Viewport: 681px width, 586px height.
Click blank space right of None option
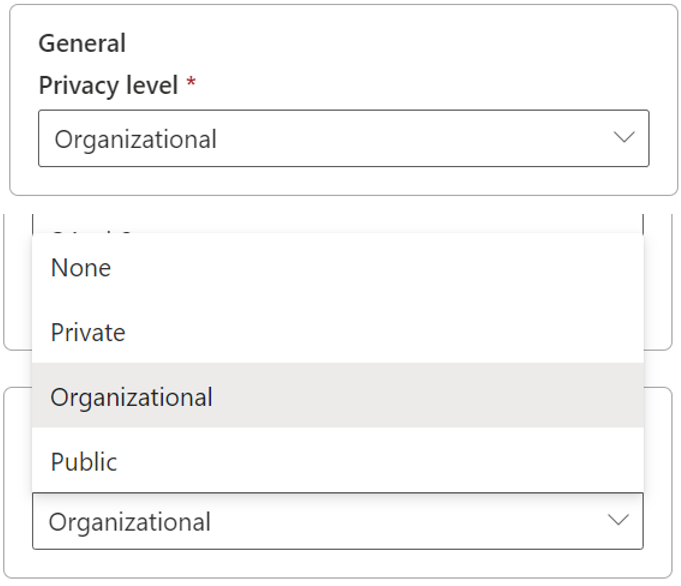tap(400, 268)
